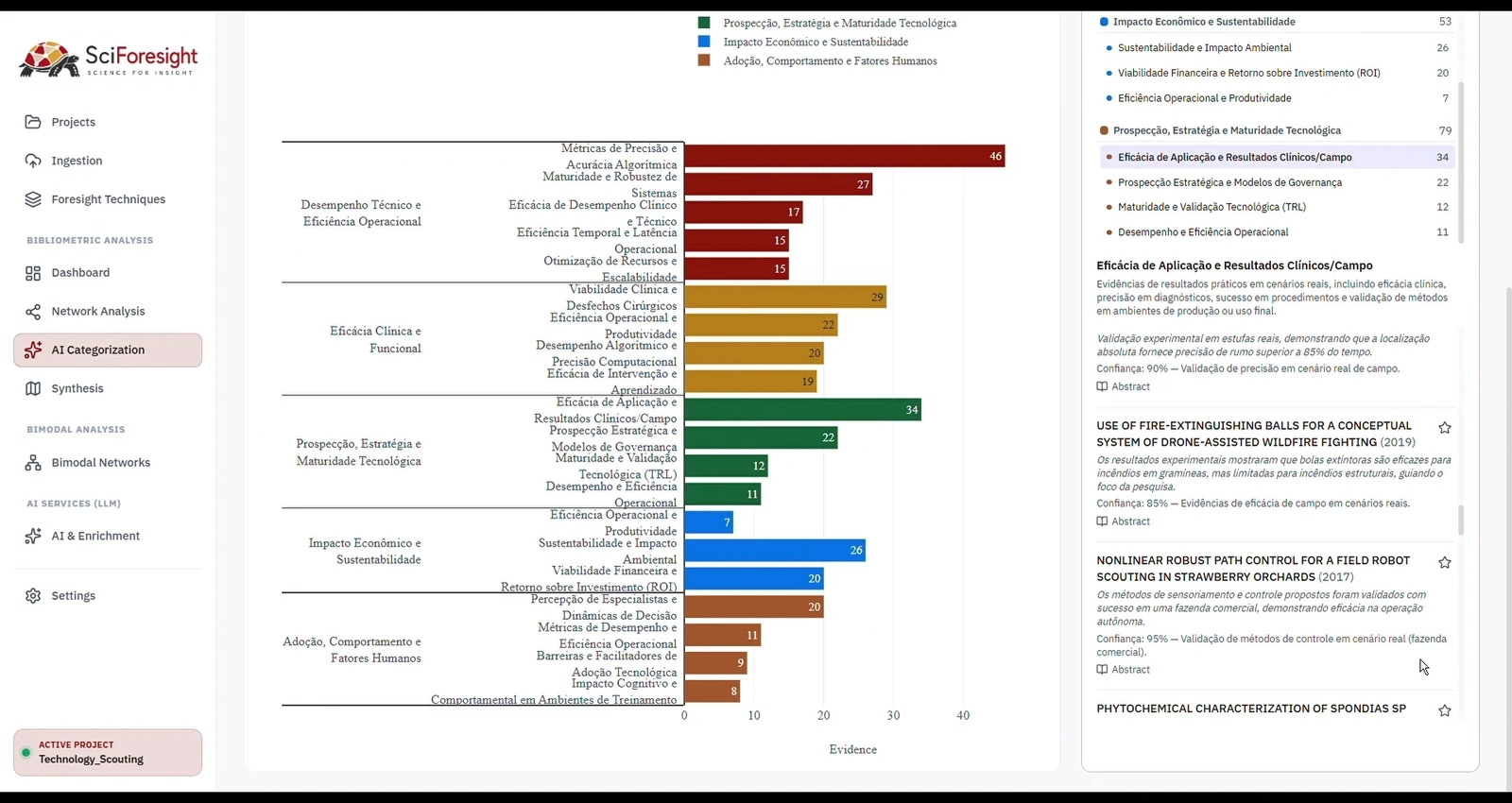Click the Settings gear icon
The width and height of the screenshot is (1512, 803).
tap(33, 596)
